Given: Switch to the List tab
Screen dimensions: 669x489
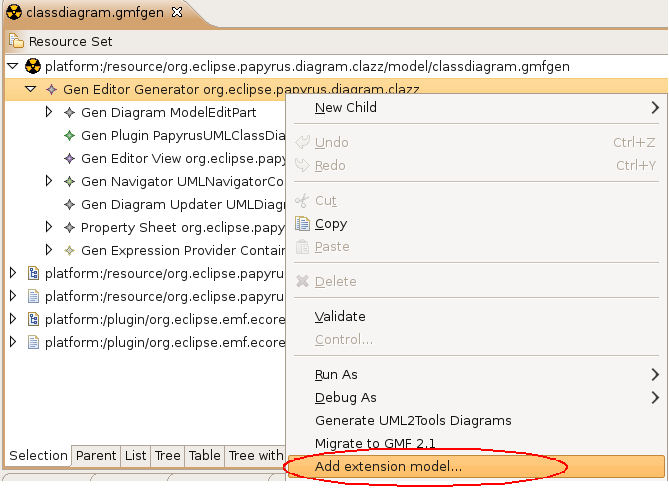Looking at the screenshot, I should click(x=136, y=456).
